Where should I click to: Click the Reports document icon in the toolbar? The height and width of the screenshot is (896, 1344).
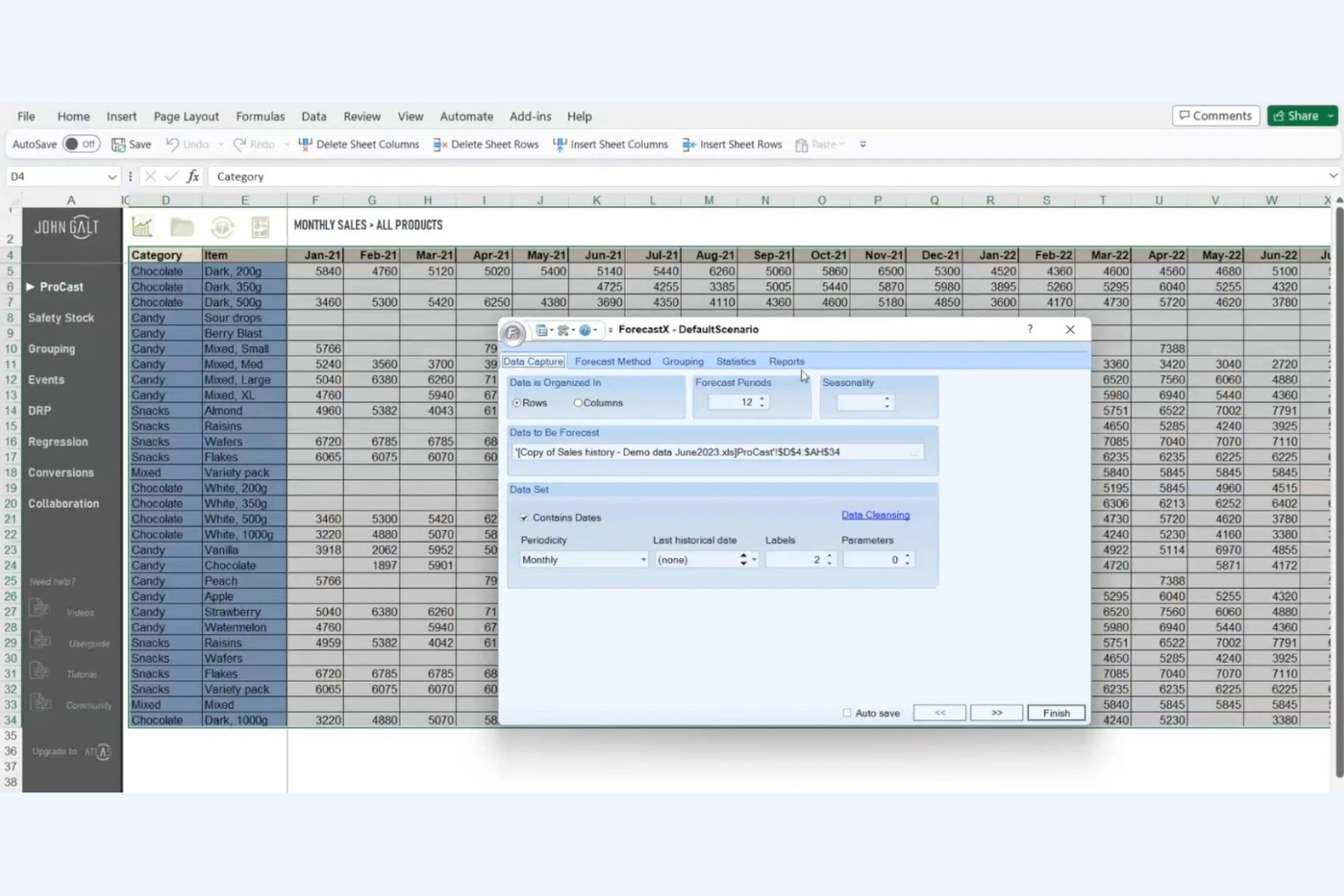[x=260, y=225]
